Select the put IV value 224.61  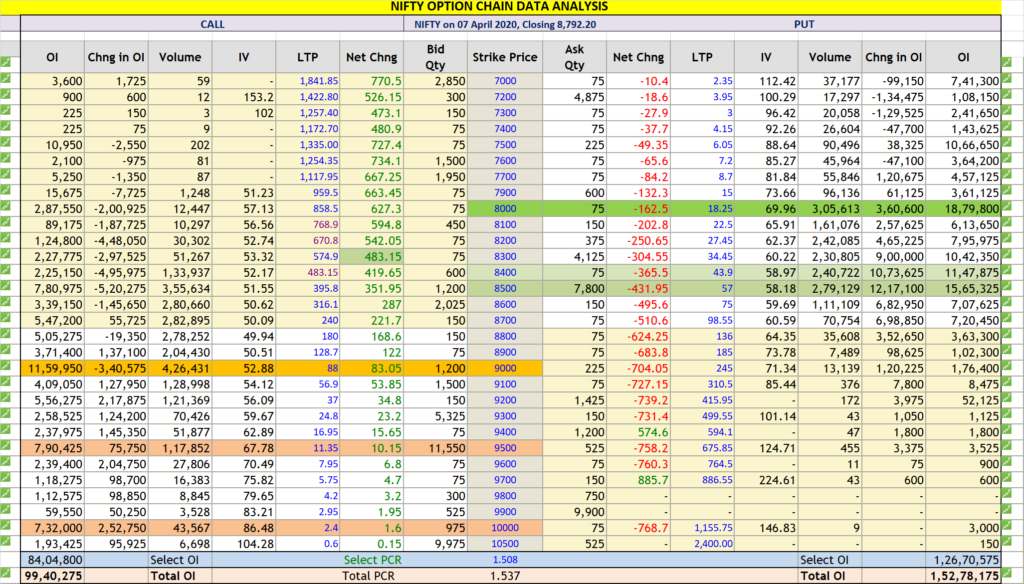[x=777, y=480]
